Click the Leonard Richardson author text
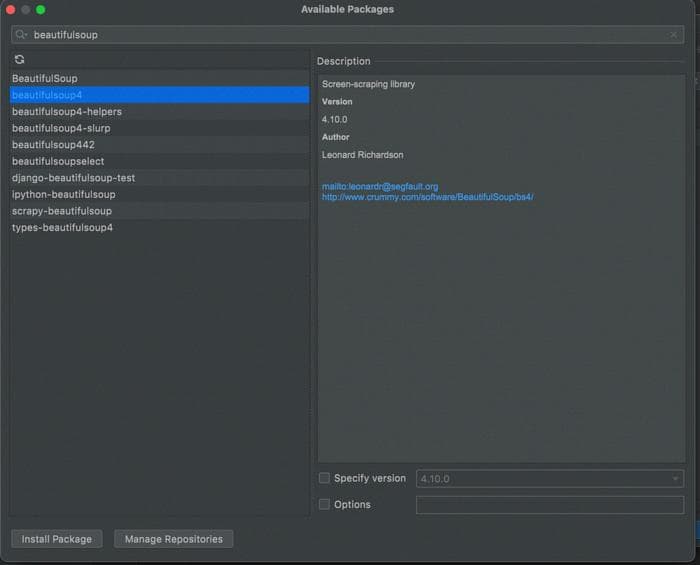The height and width of the screenshot is (565, 700). tap(362, 155)
